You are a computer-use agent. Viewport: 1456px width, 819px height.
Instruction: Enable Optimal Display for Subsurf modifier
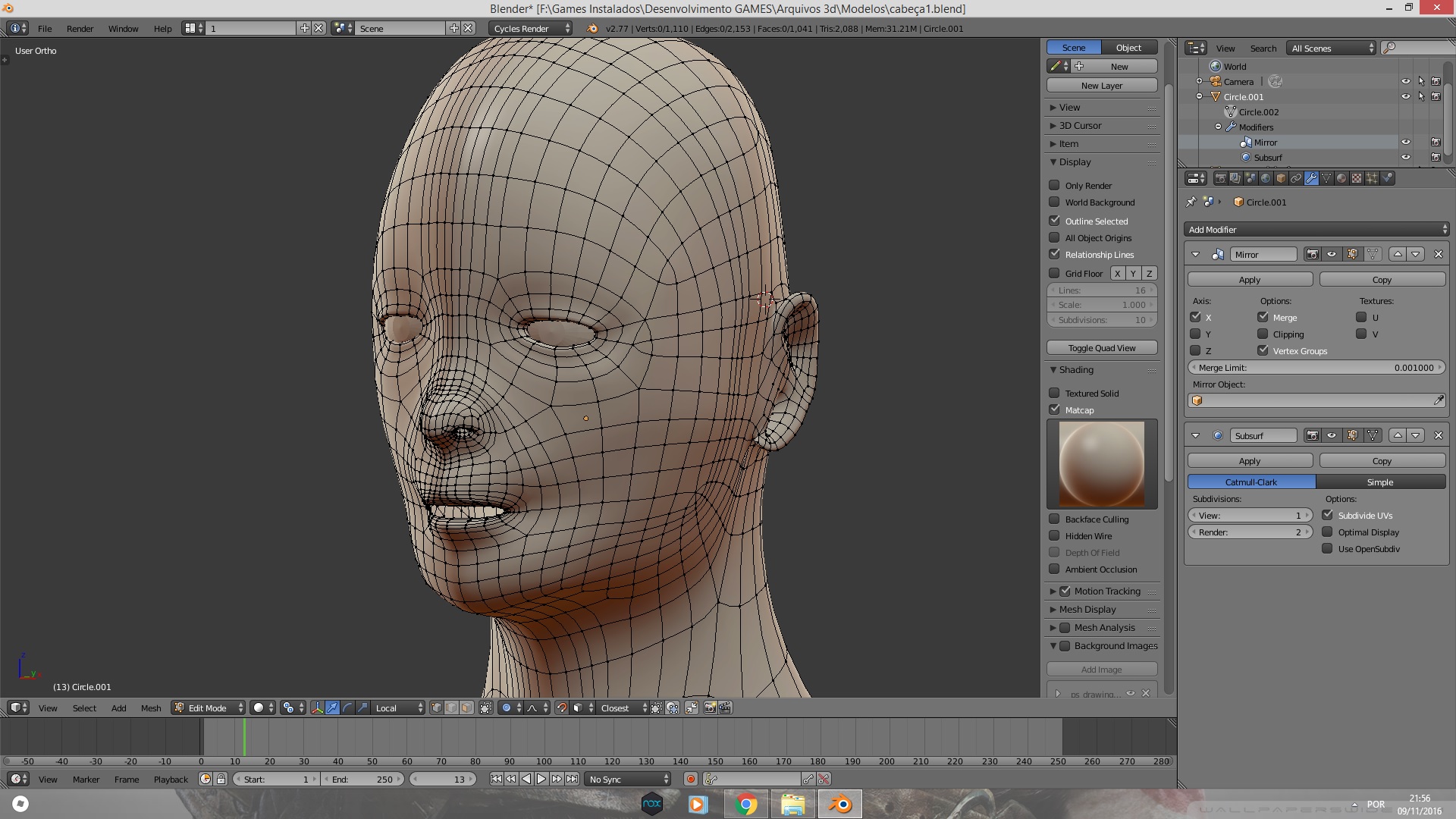point(1327,532)
